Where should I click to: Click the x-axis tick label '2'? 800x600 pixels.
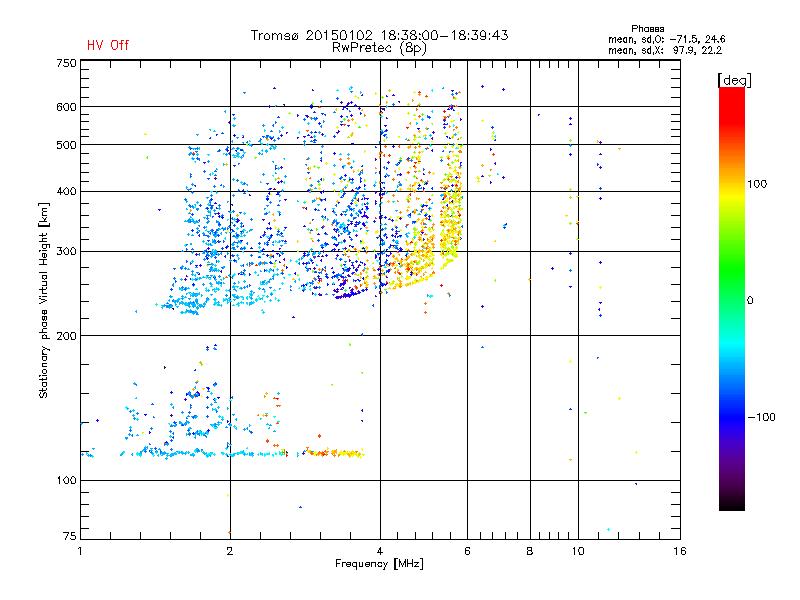230,551
